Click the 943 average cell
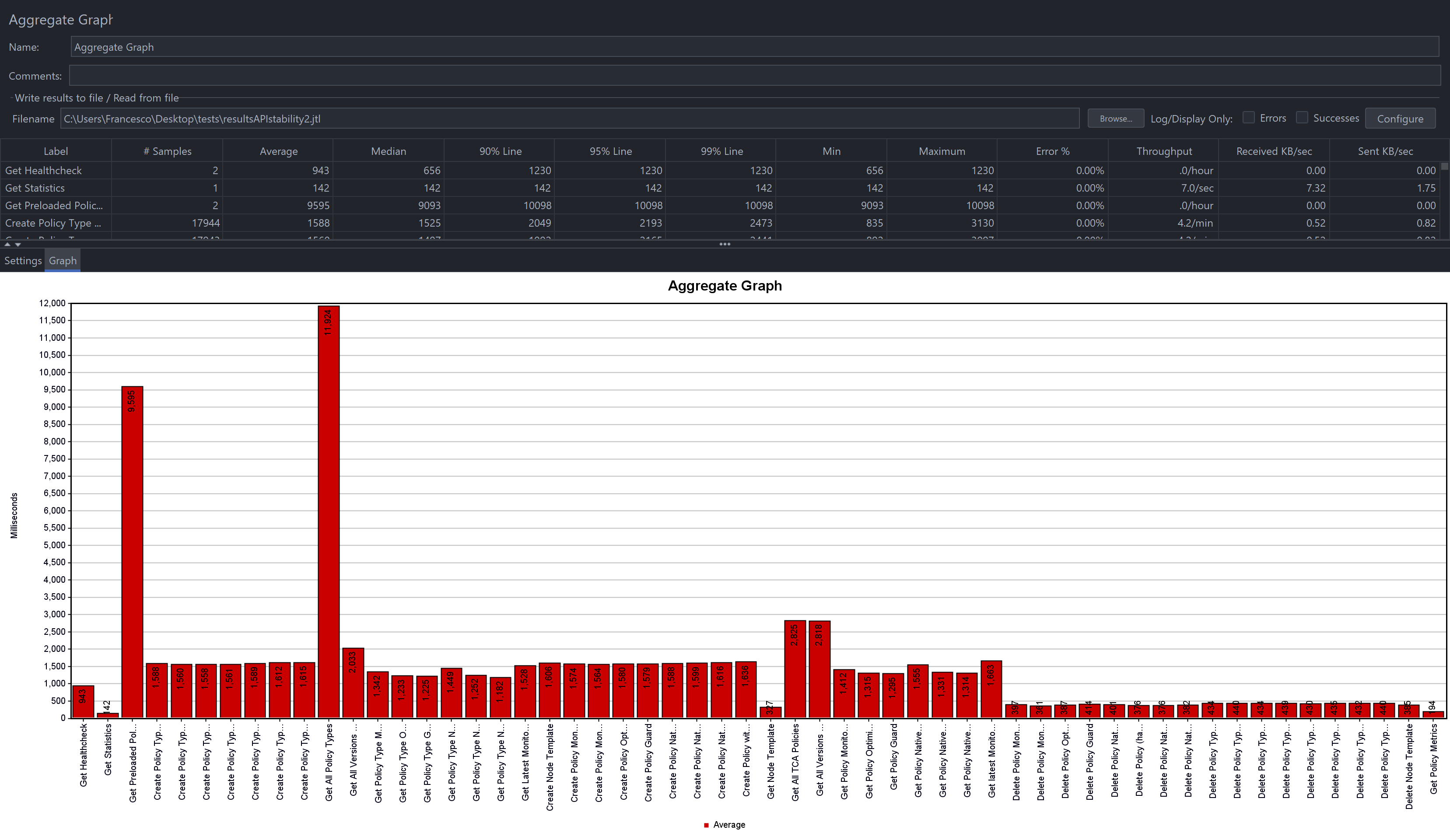This screenshot has width=1450, height=840. (278, 170)
